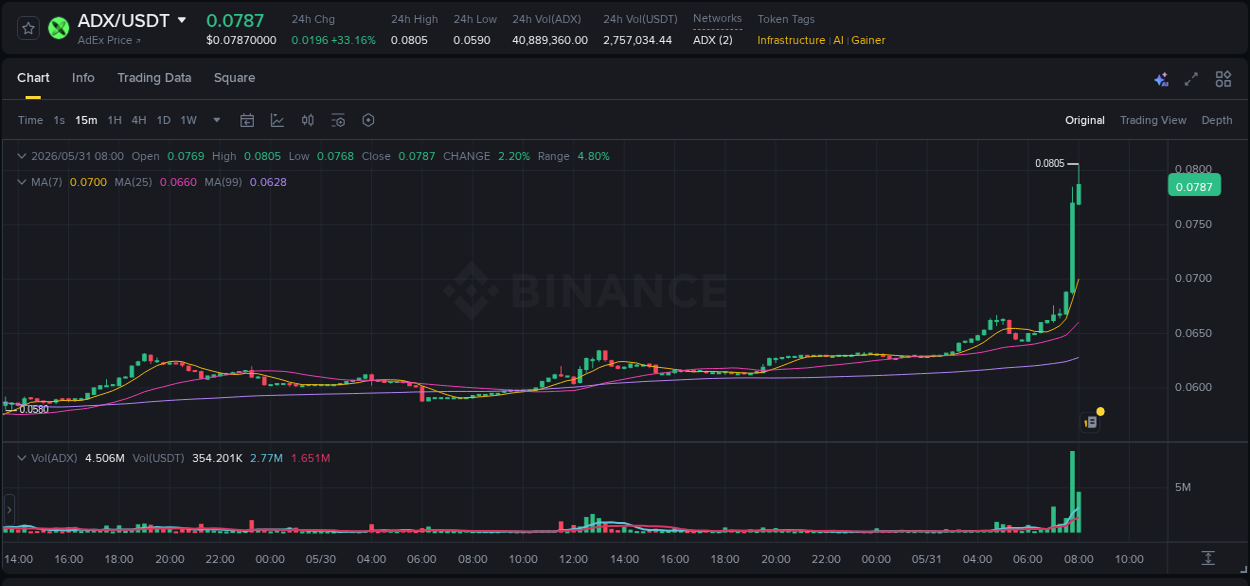This screenshot has height=586, width=1250.
Task: Click the 0.0580 low price marker
Action: [34, 409]
